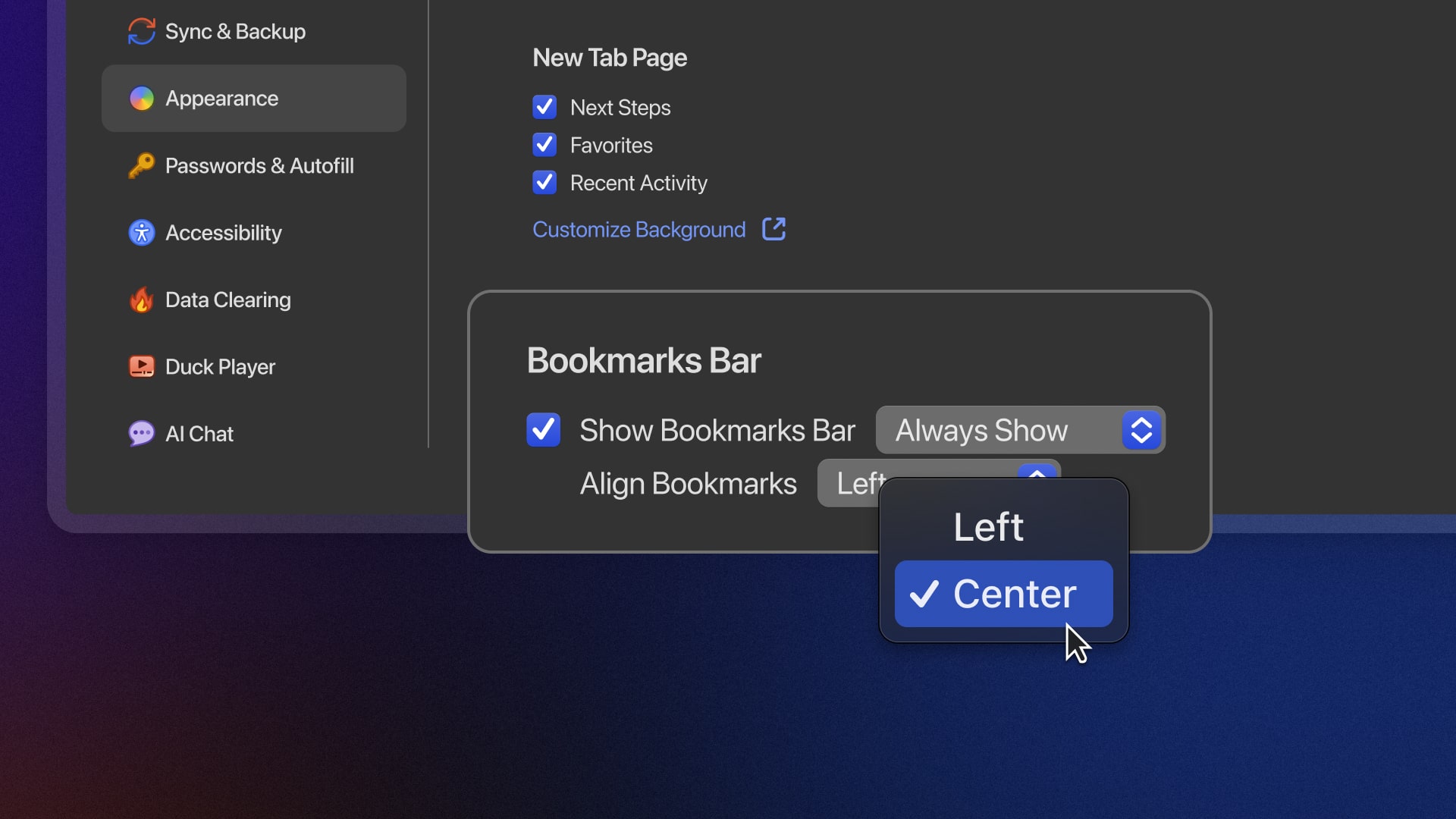Click the Bookmarks Bar heading
1456x819 pixels.
coord(644,360)
